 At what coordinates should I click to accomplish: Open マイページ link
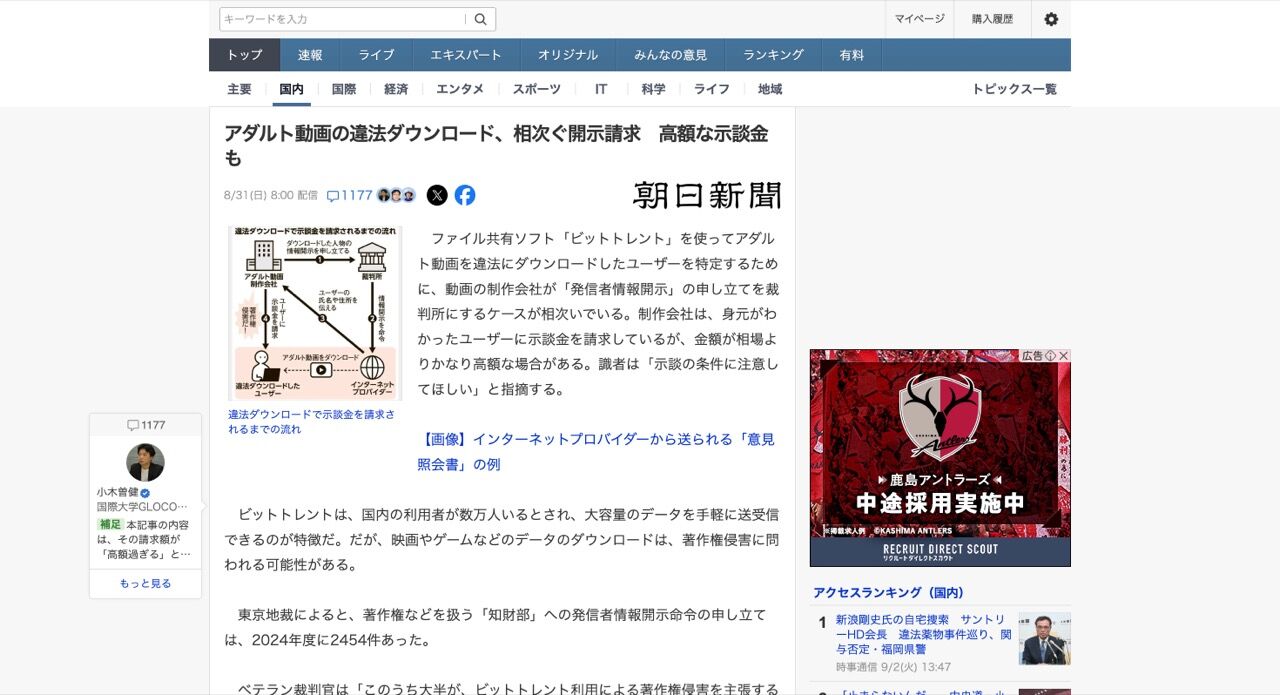[x=919, y=19]
